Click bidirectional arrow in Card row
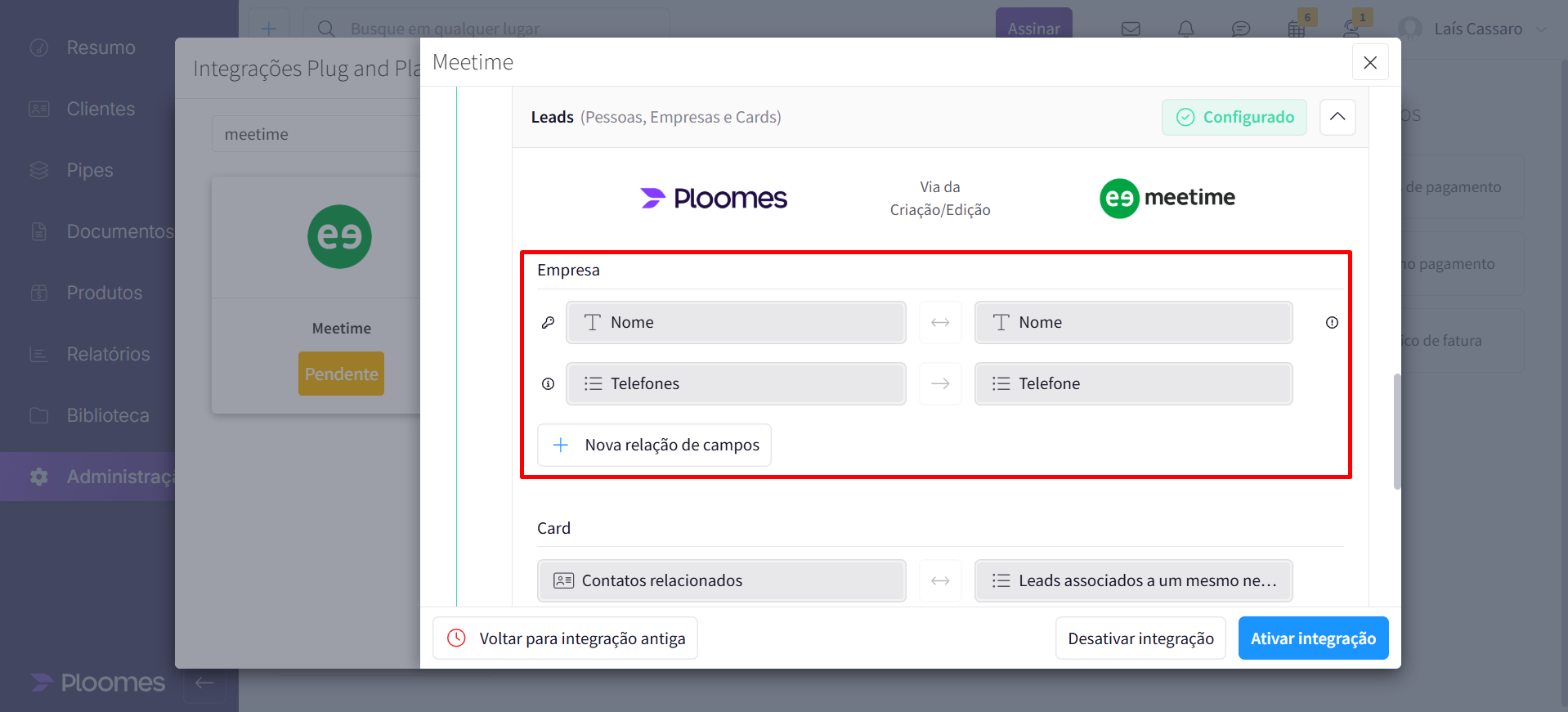Viewport: 1568px width, 712px height. [940, 581]
